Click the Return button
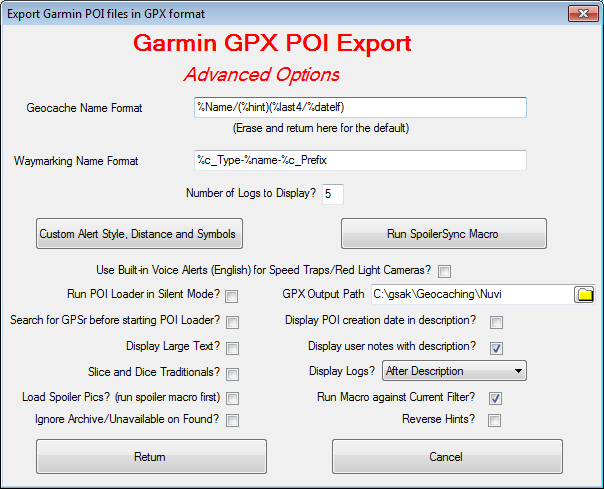 [151, 457]
